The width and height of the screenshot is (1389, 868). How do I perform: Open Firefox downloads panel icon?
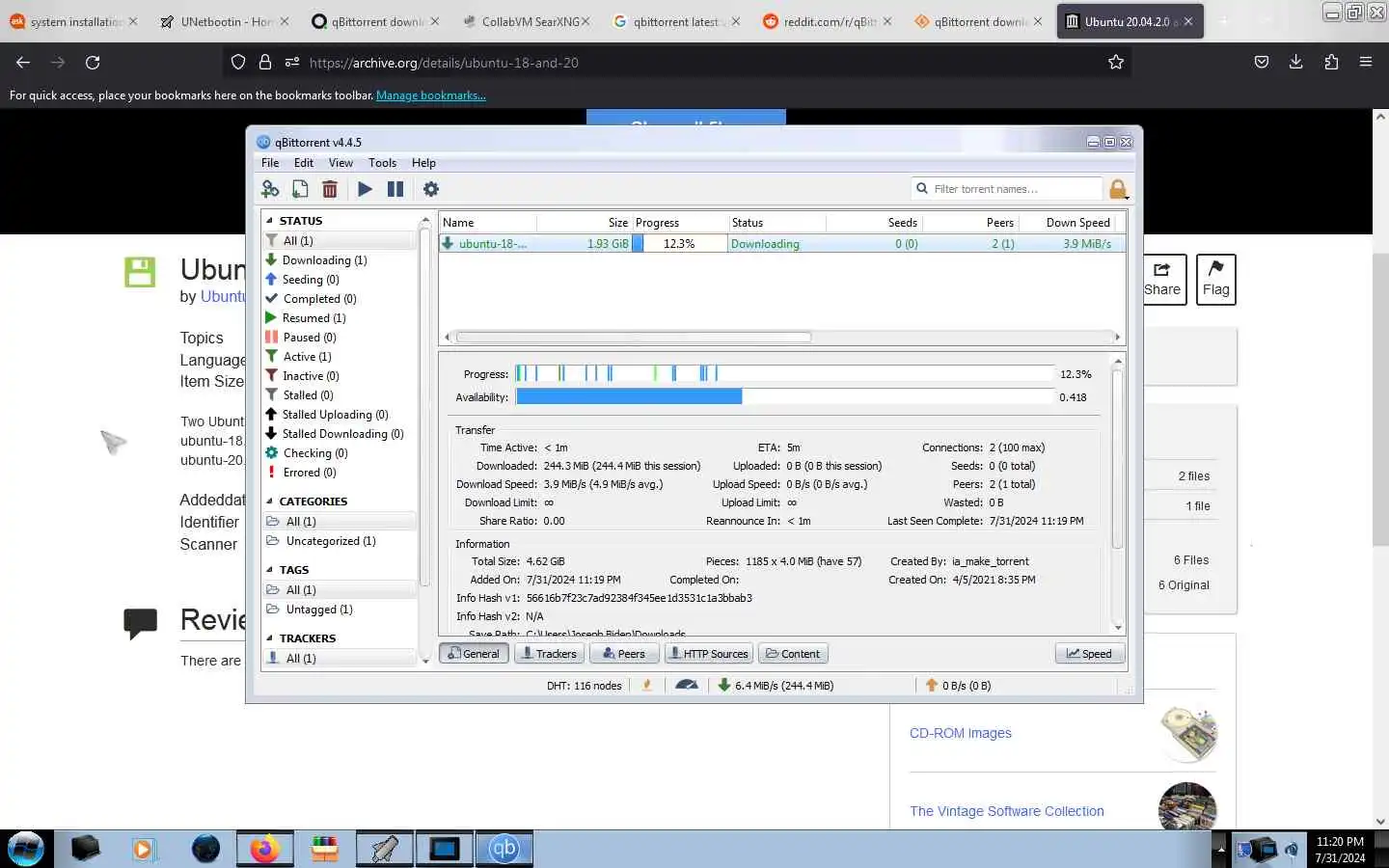pyautogui.click(x=1295, y=63)
